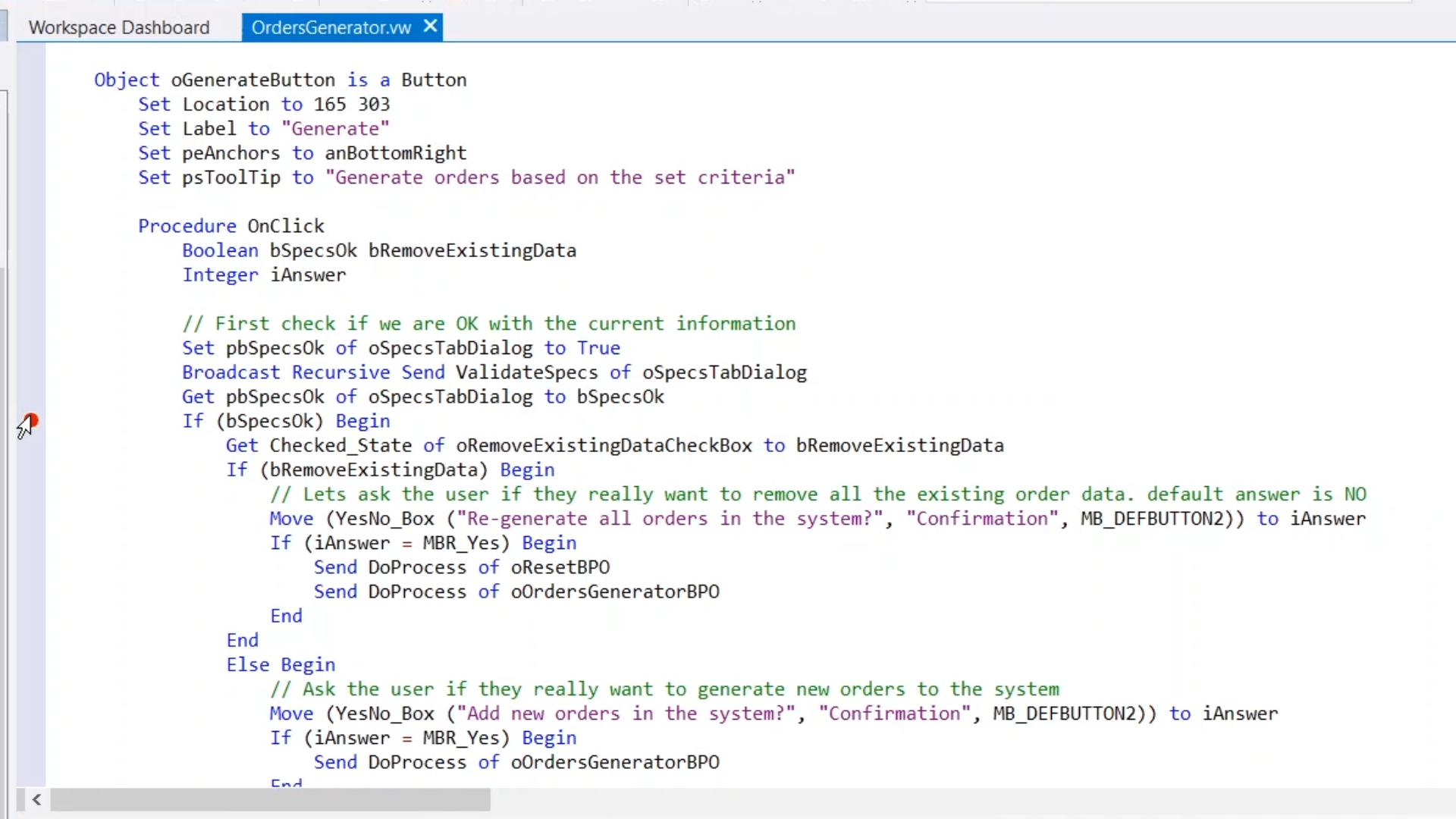
Task: Click the empty scrollbar track right of thumb
Action: pyautogui.click(x=910, y=799)
